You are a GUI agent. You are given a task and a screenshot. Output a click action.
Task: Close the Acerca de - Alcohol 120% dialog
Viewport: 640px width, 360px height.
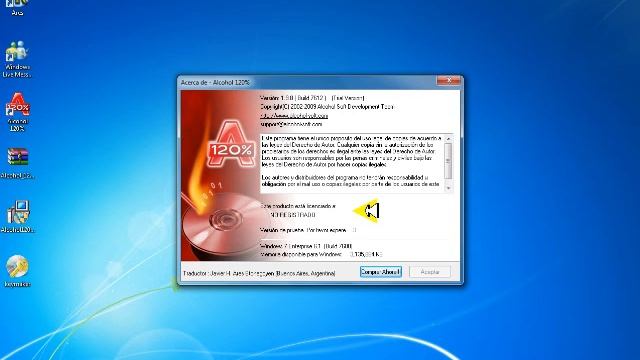pyautogui.click(x=449, y=80)
